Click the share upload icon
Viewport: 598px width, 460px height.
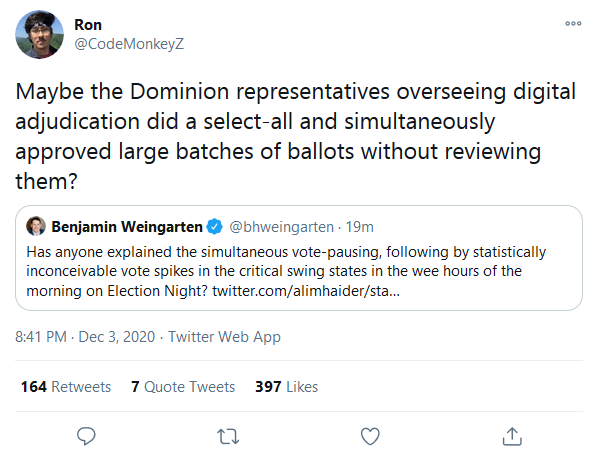coord(512,436)
